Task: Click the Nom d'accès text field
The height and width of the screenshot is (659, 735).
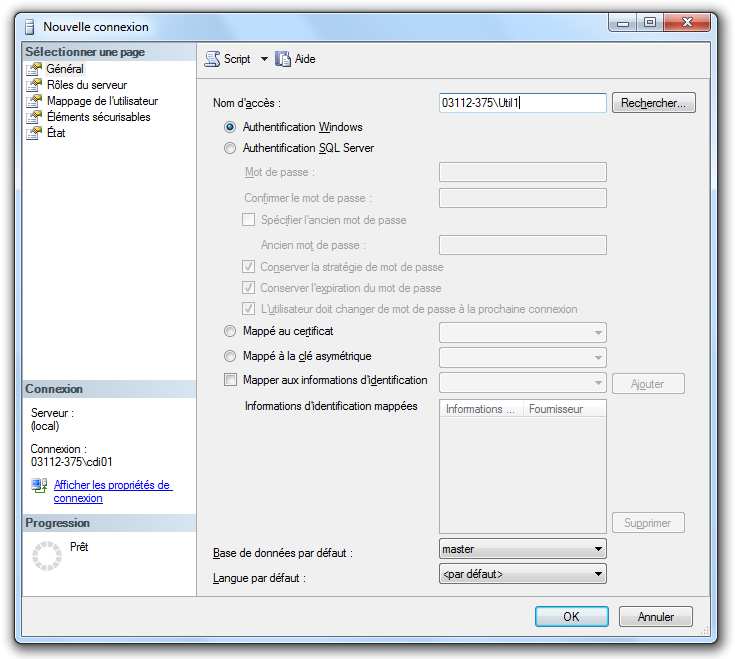Action: click(522, 103)
